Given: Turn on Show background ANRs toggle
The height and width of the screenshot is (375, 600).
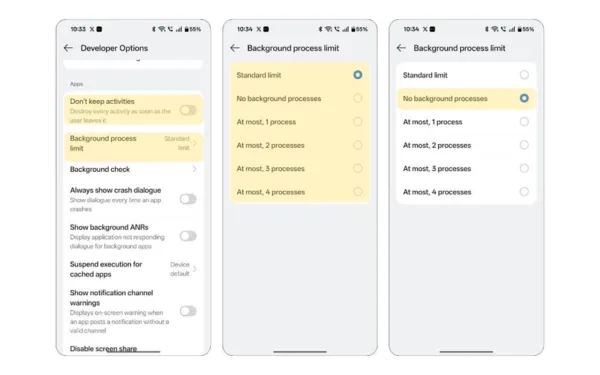Looking at the screenshot, I should coord(188,236).
